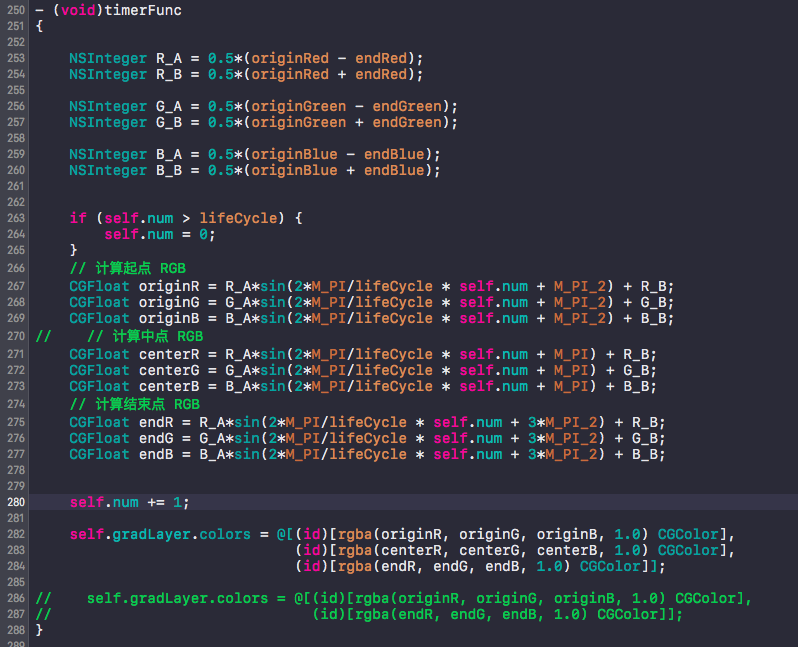
Task: Click endBlue on line 260
Action: (394, 171)
